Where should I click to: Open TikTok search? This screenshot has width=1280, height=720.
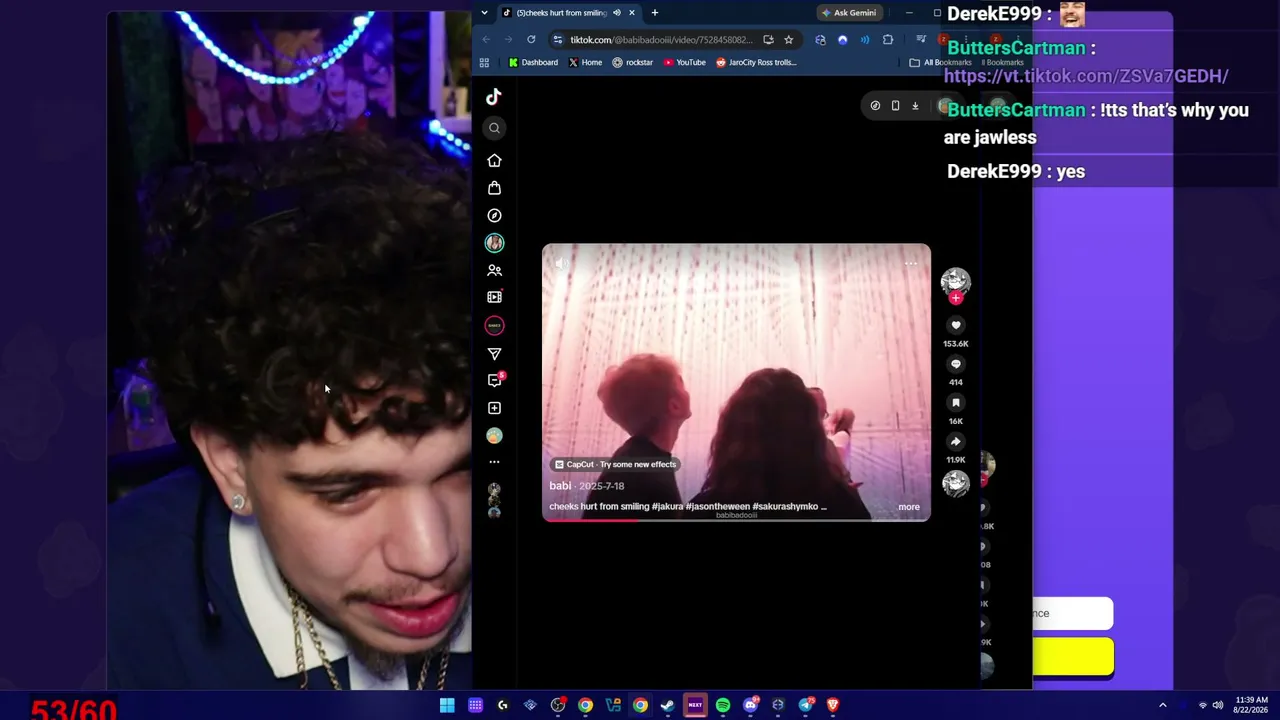click(494, 128)
